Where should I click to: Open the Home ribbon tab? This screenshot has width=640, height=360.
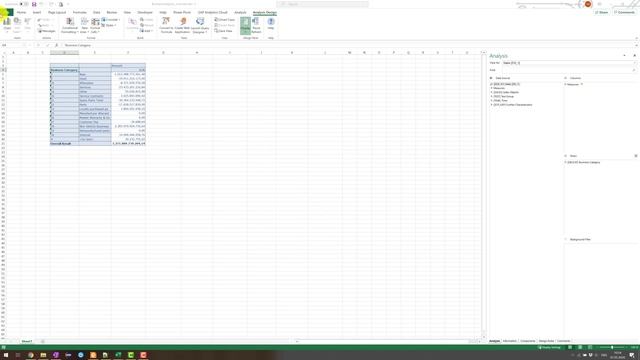pos(21,13)
